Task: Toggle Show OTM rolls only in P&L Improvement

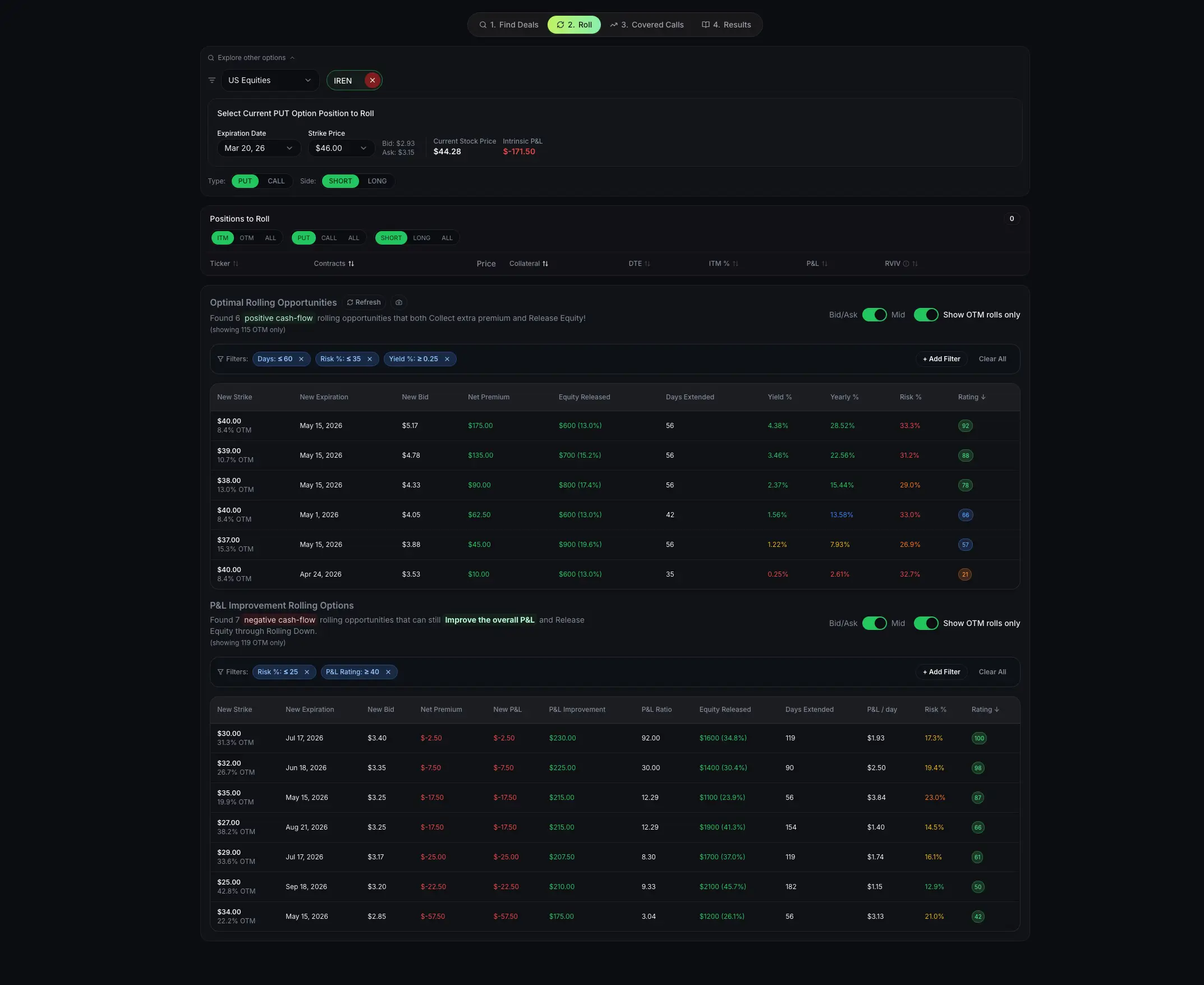Action: 926,624
